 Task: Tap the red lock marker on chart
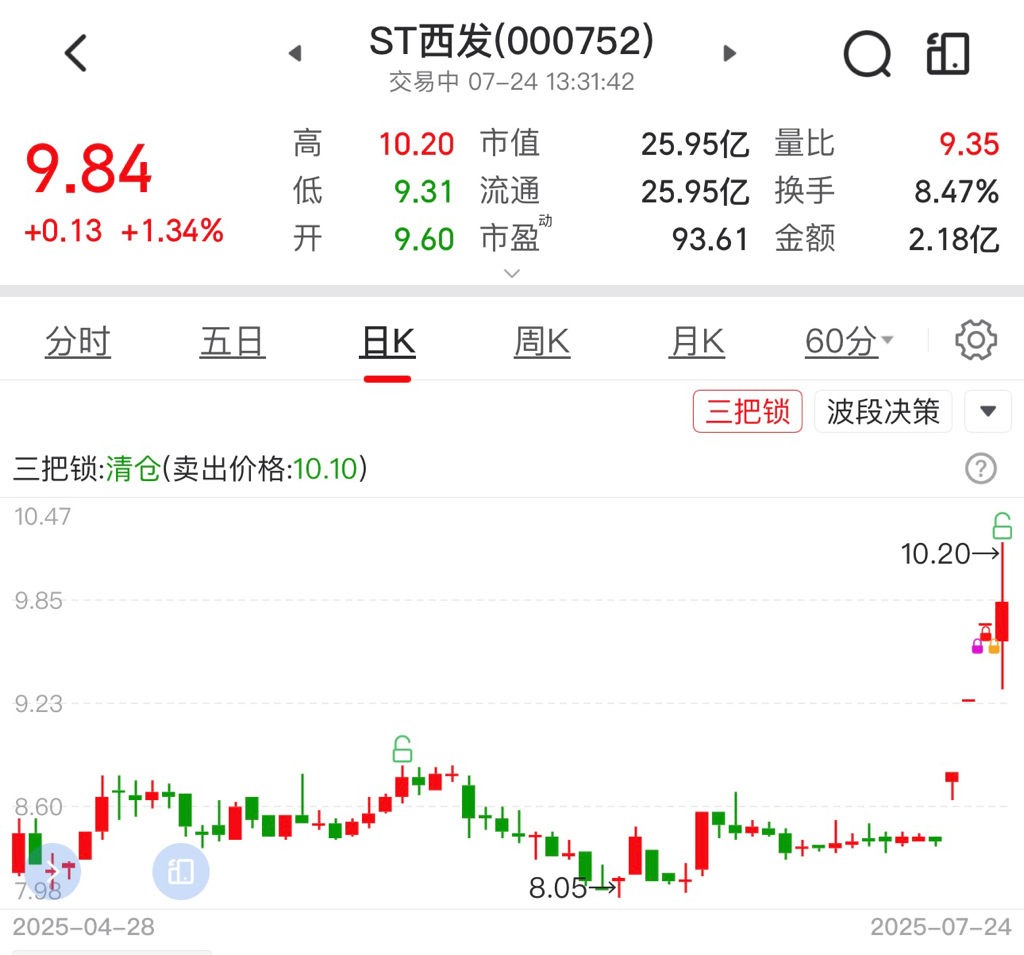[985, 632]
